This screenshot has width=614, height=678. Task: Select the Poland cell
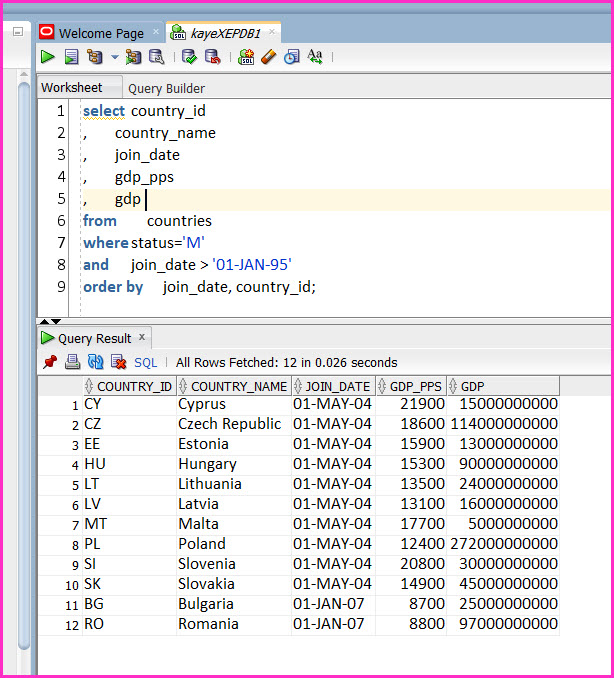[x=234, y=544]
